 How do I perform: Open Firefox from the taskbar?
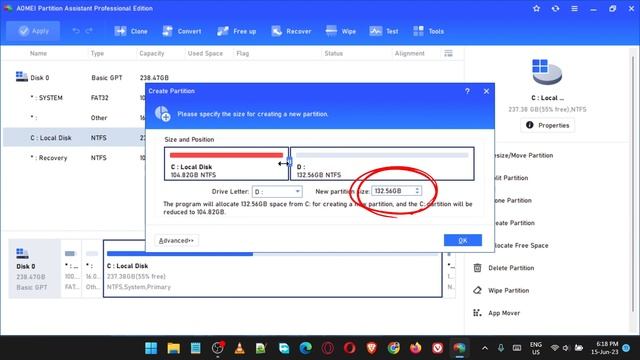(416, 348)
